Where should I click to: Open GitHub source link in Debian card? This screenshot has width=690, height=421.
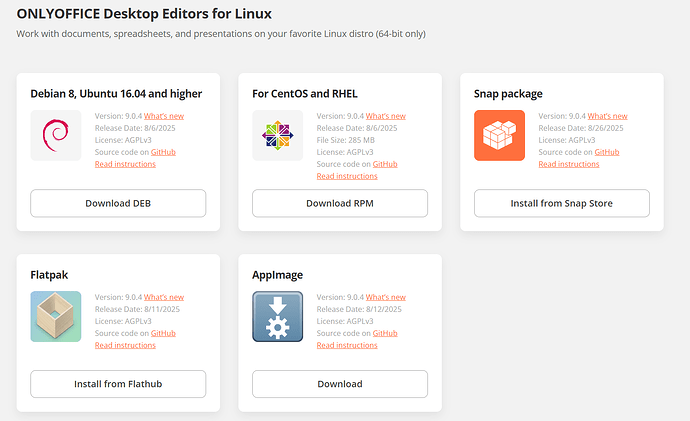[x=163, y=152]
